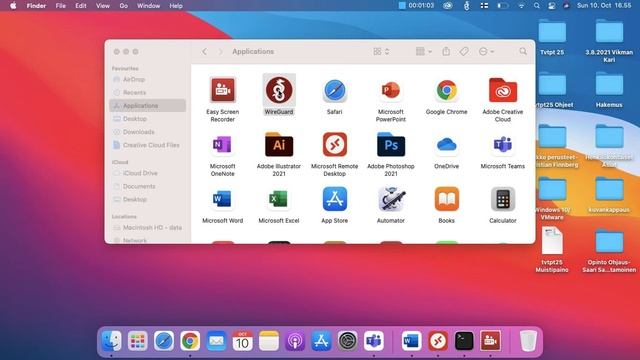Image resolution: width=640 pixels, height=360 pixels.
Task: Select AirDrop in Finder sidebar
Action: [148, 79]
